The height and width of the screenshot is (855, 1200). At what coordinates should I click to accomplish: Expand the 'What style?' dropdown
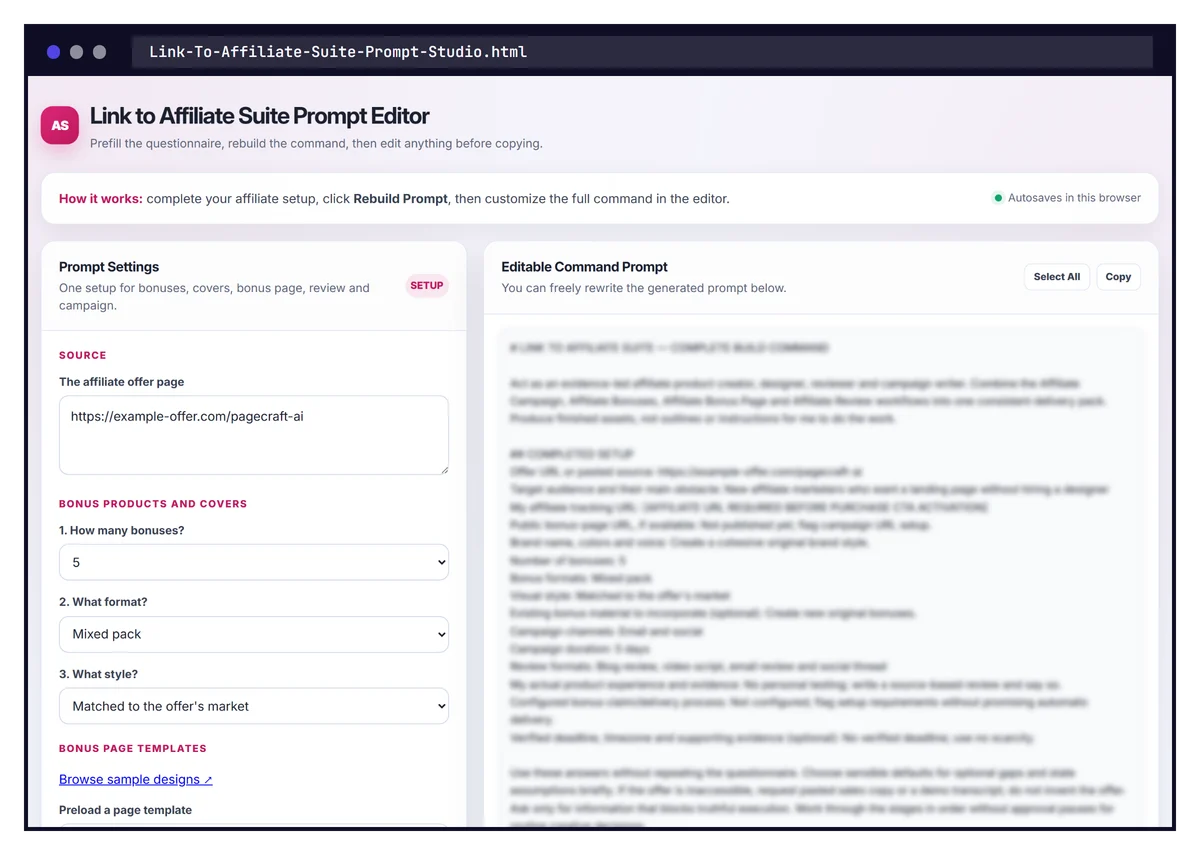tap(254, 706)
